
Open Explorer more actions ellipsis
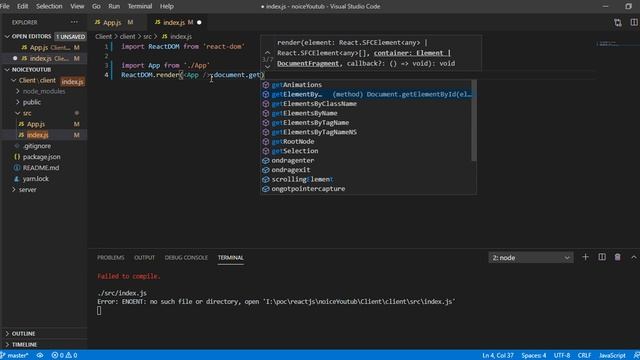pos(74,22)
